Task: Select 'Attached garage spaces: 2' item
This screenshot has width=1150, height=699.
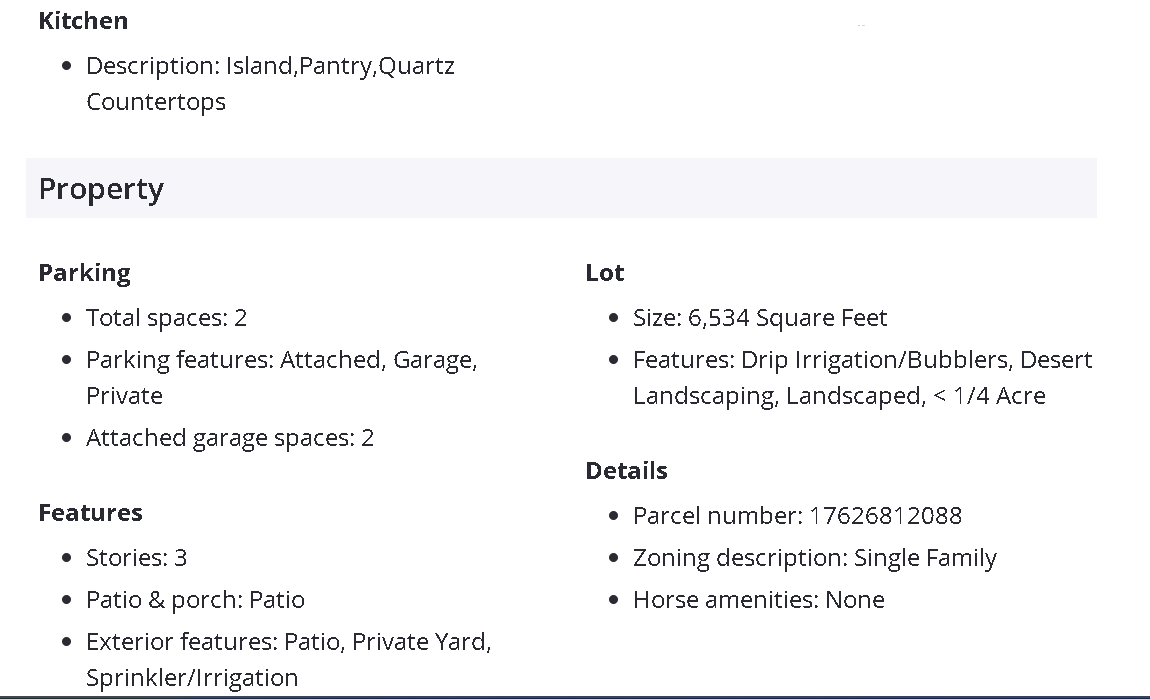Action: pos(229,438)
